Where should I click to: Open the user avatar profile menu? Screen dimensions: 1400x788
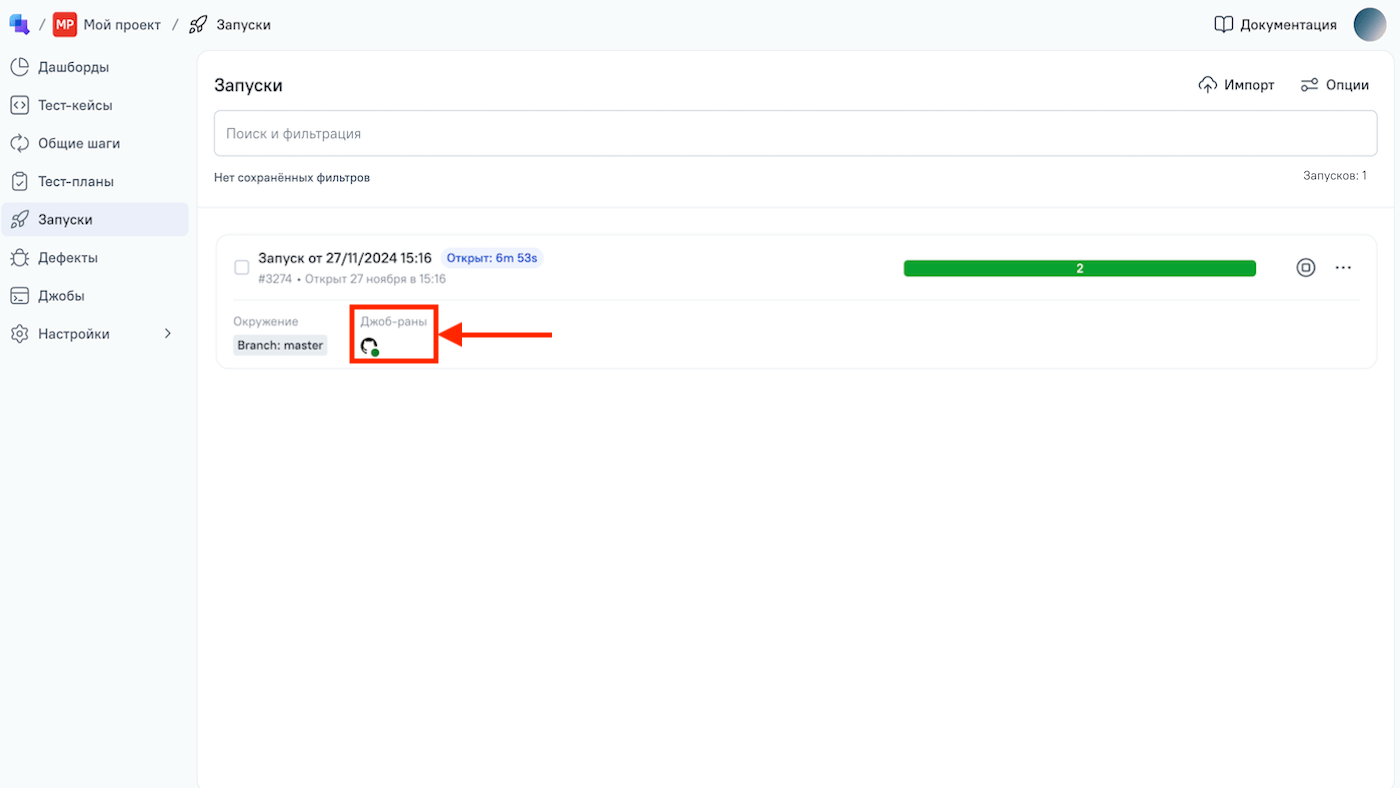[x=1369, y=25]
